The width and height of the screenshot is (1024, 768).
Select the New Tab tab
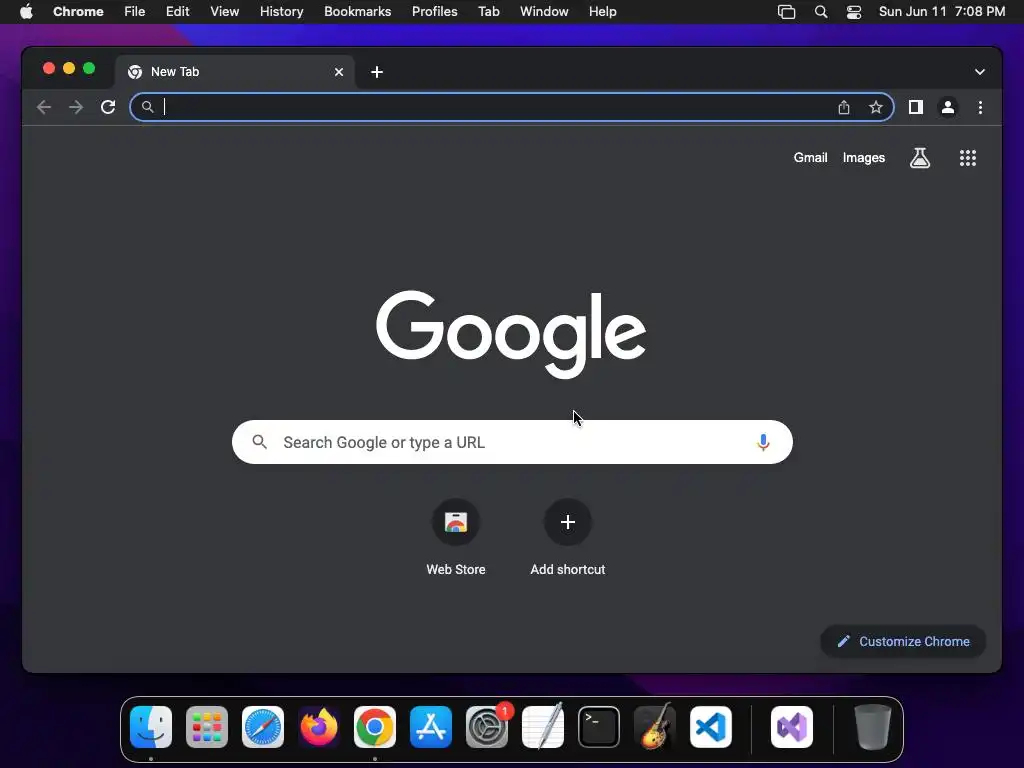(x=235, y=72)
